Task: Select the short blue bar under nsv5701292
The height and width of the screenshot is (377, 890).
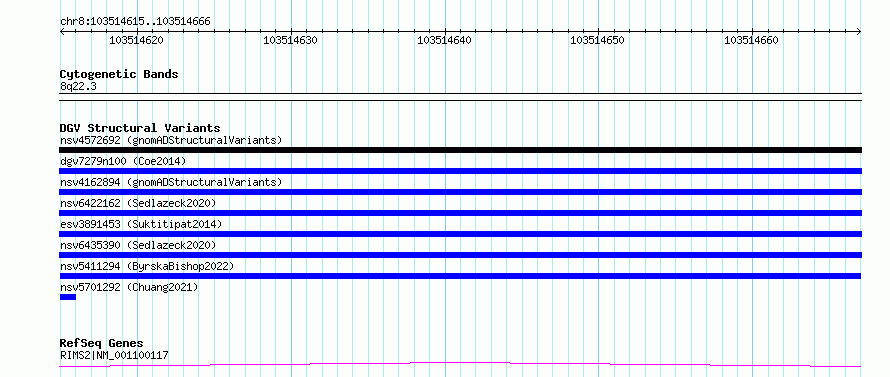Action: (68, 297)
